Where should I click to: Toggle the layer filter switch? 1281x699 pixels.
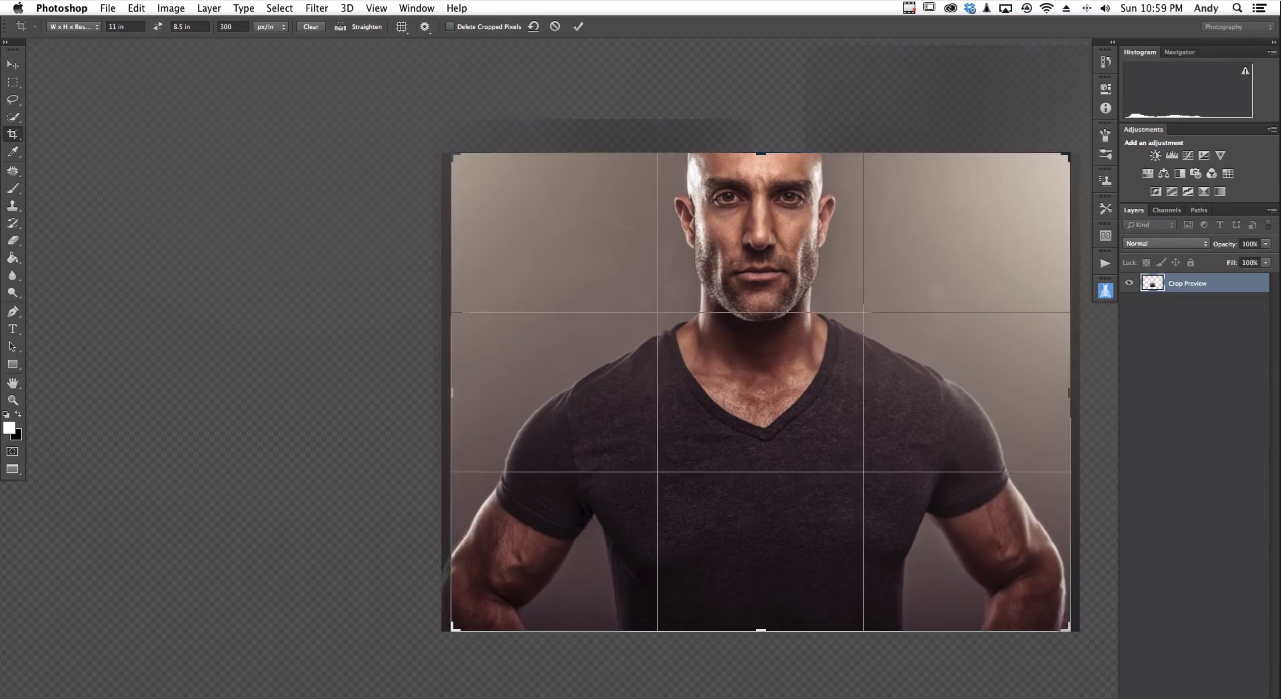(x=1267, y=225)
